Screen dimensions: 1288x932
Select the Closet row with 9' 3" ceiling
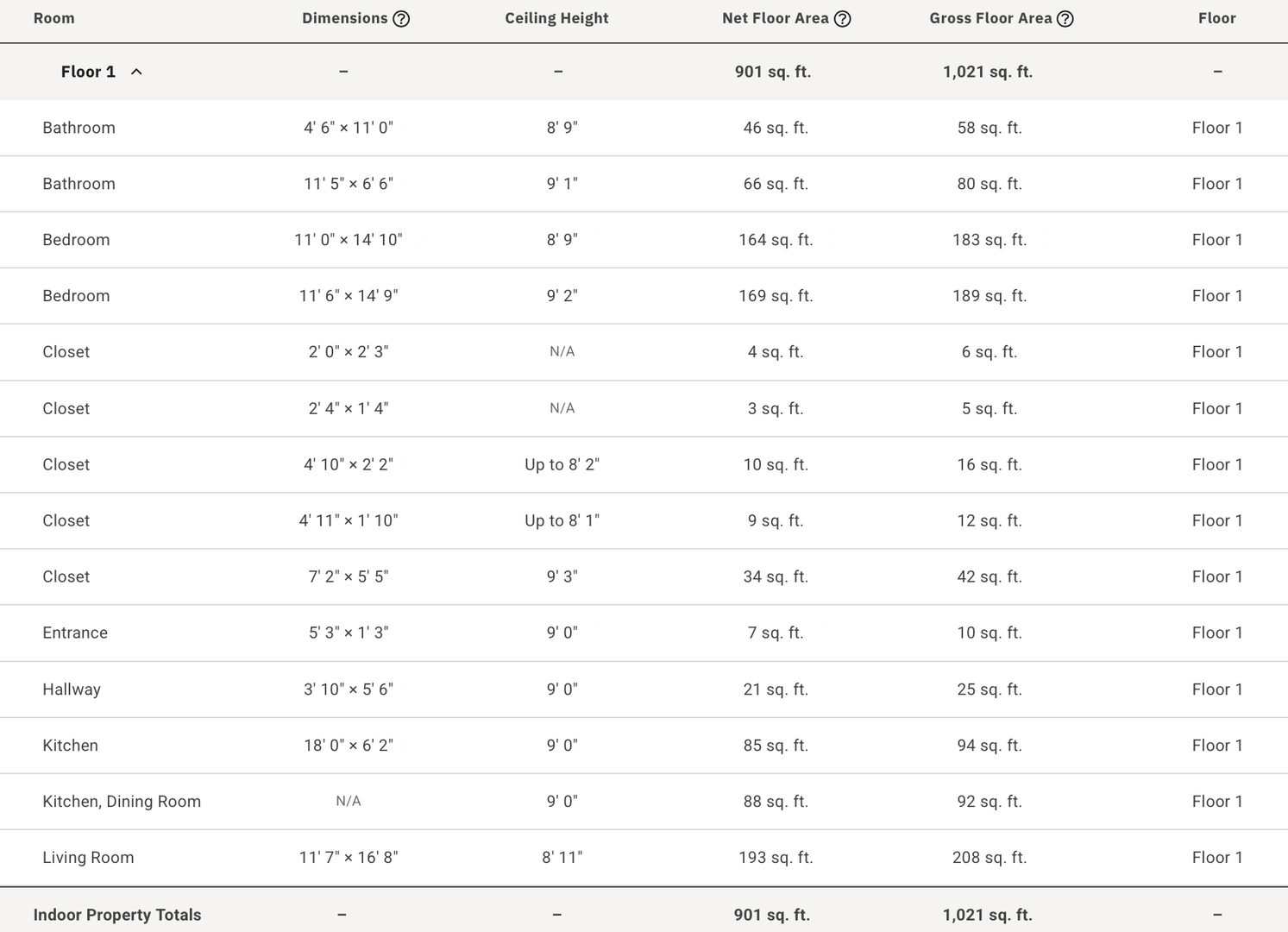(x=644, y=576)
